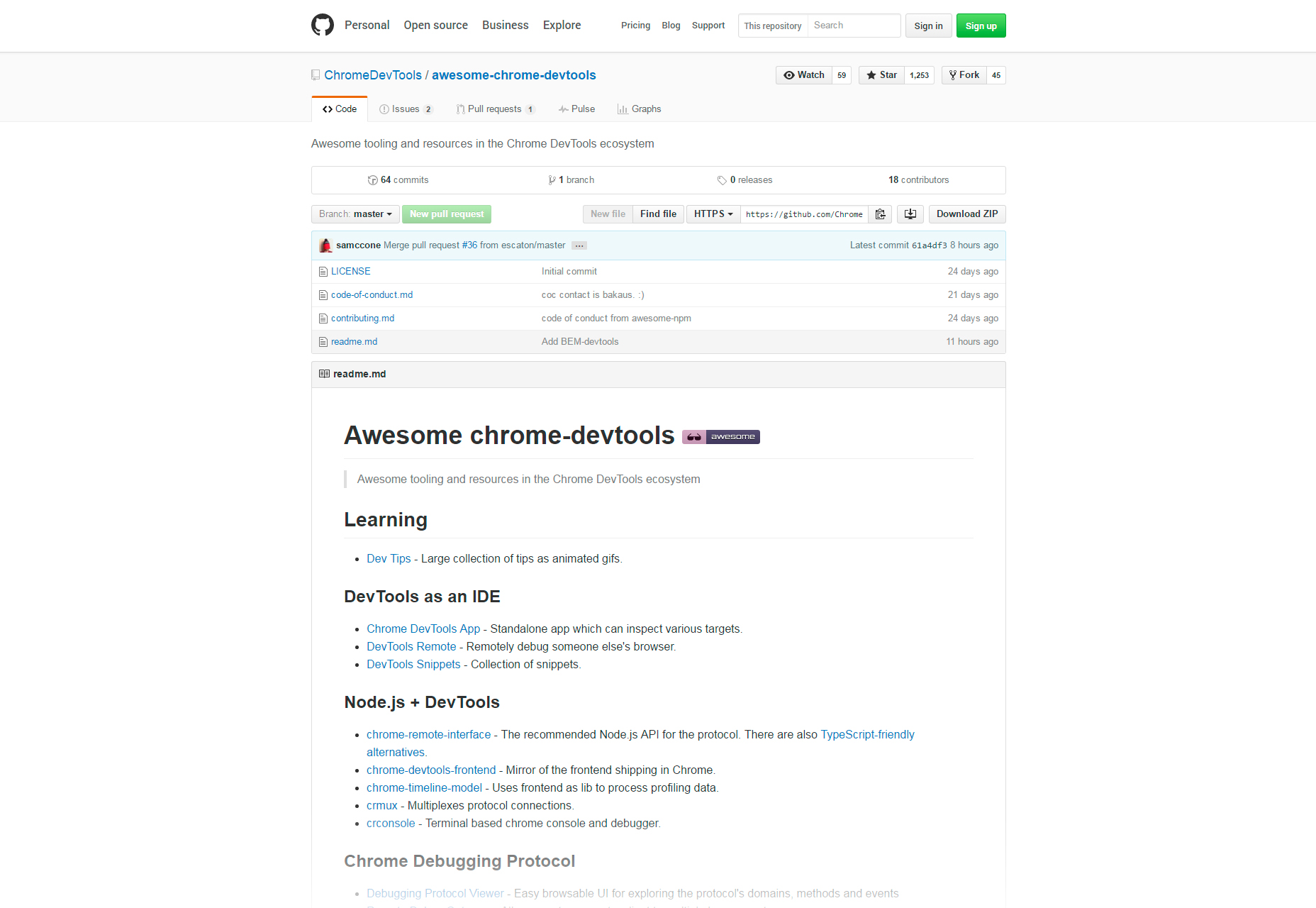Open the awesome-chrome-devtools repo link
Screen dimensions: 1316x908
[514, 75]
